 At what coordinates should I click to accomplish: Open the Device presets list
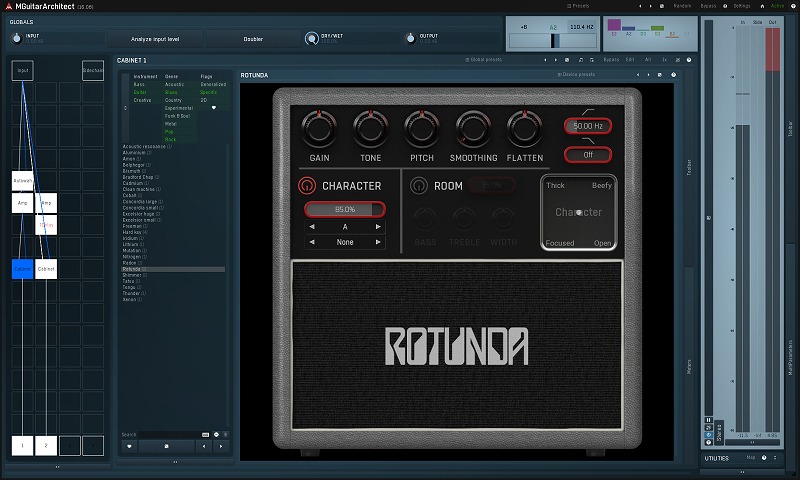[x=579, y=75]
